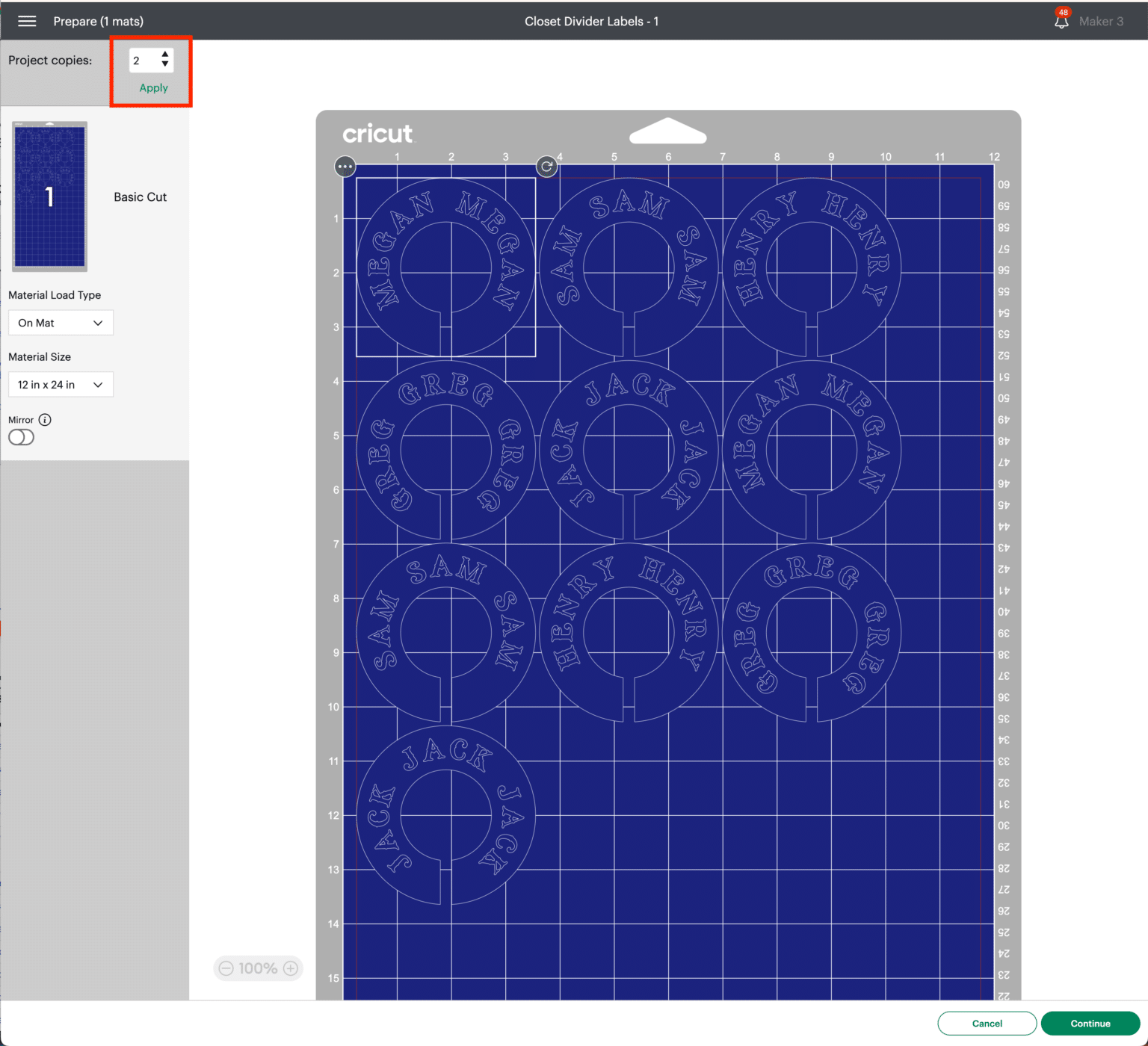Viewport: 1148px width, 1046px height.
Task: Zoom out with the minus icon
Action: (x=226, y=968)
